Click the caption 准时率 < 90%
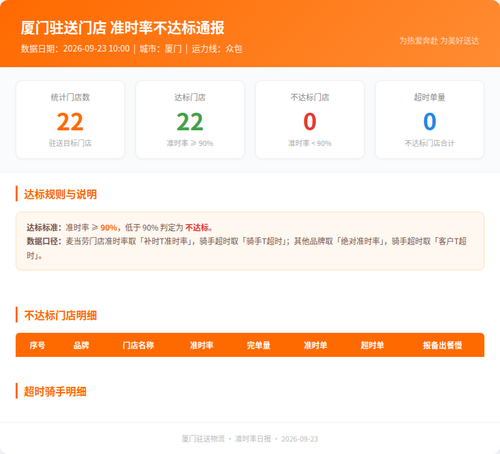The image size is (500, 454). point(310,143)
